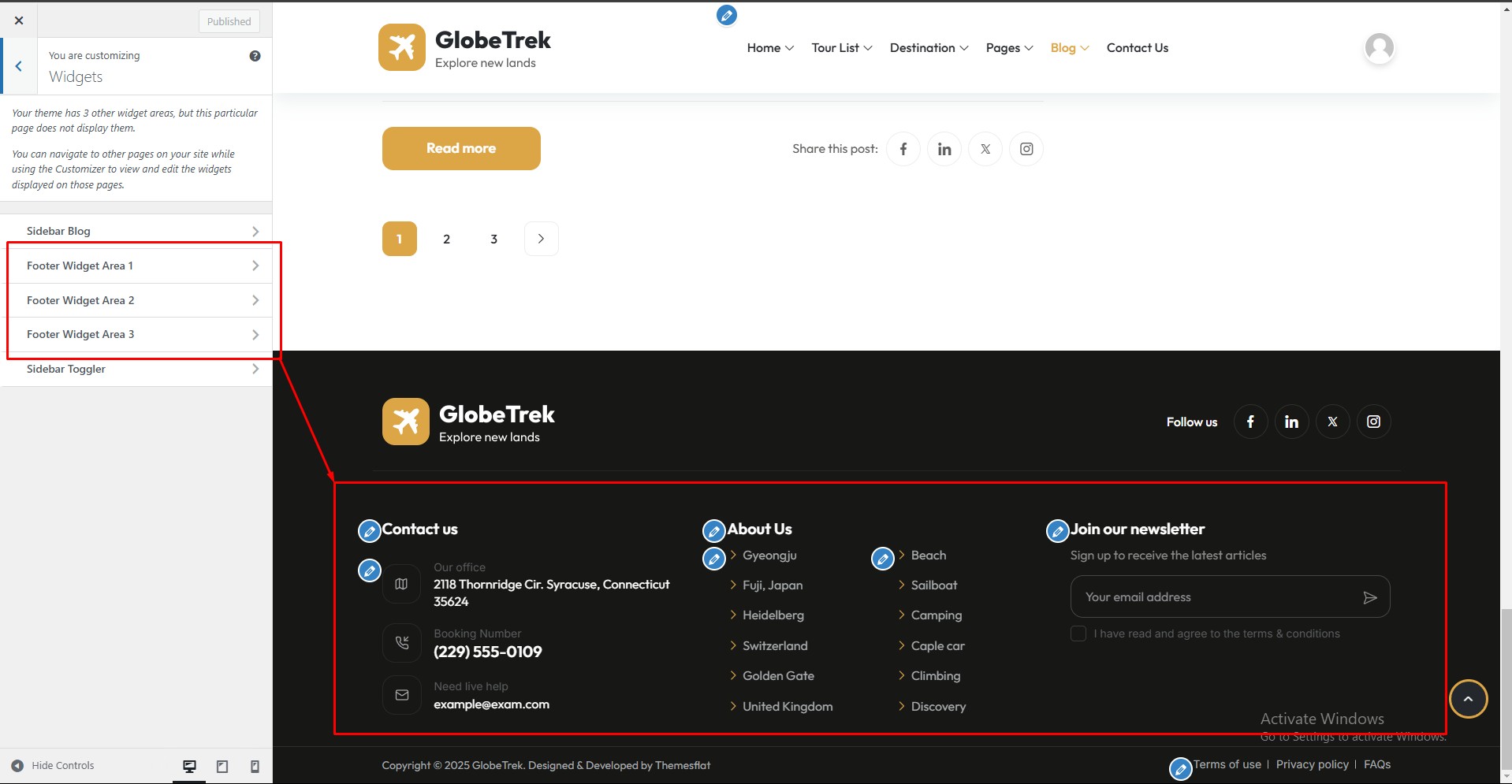
Task: Open the Sailboat link
Action: (934, 585)
